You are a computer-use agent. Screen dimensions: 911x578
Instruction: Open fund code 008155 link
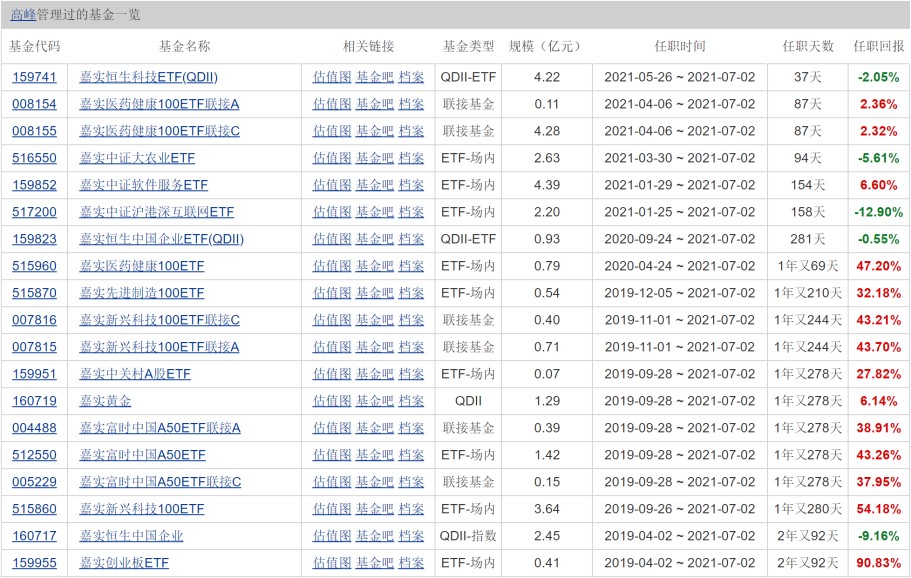[35, 131]
